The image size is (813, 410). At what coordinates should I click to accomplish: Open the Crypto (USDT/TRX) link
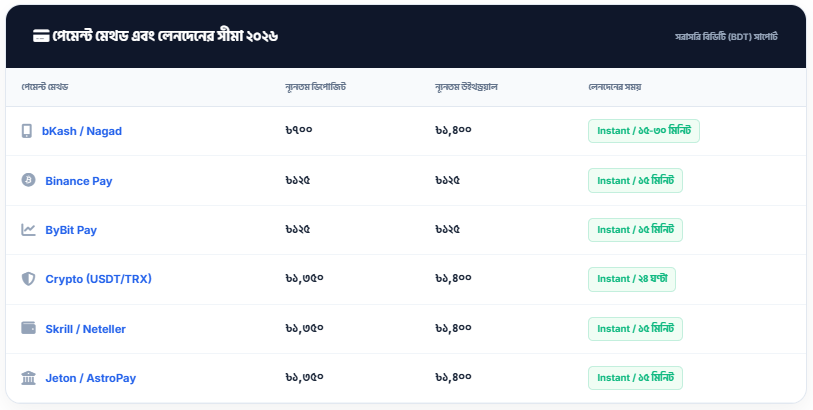point(99,279)
